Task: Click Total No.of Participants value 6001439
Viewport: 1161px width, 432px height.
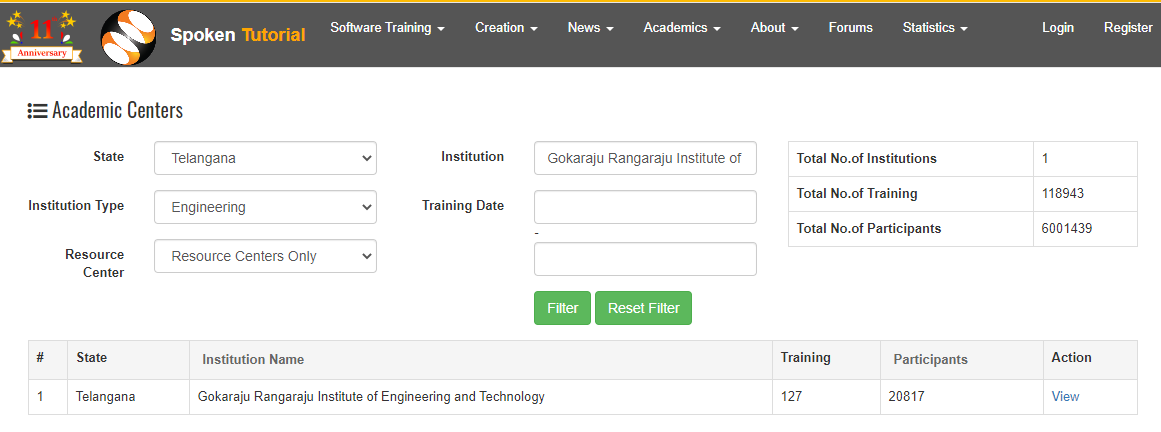Action: click(1067, 228)
